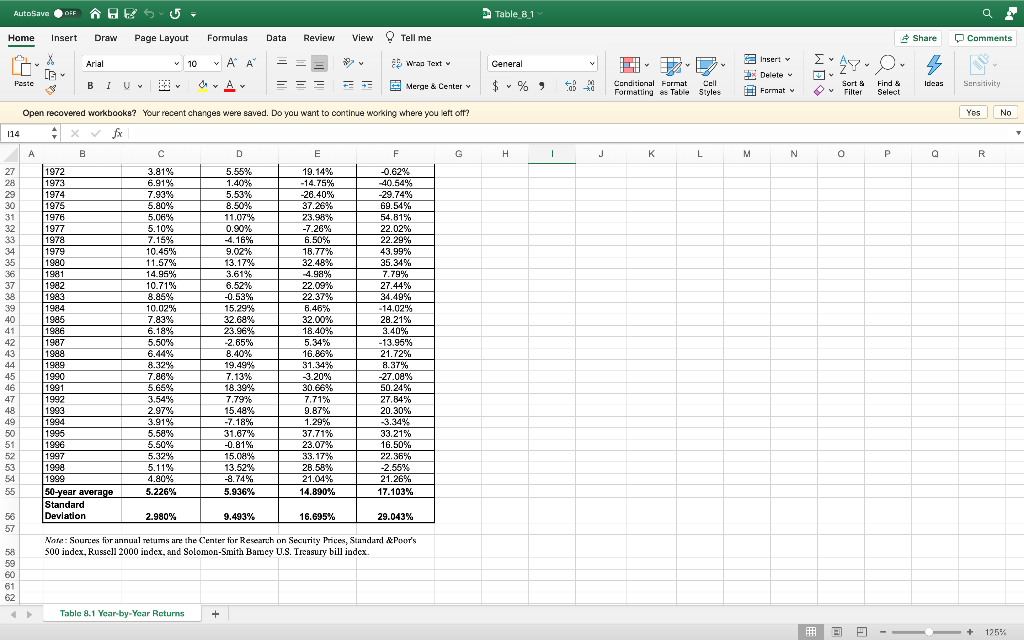1024x640 pixels.
Task: Apply Percent Style format
Action: pyautogui.click(x=523, y=86)
